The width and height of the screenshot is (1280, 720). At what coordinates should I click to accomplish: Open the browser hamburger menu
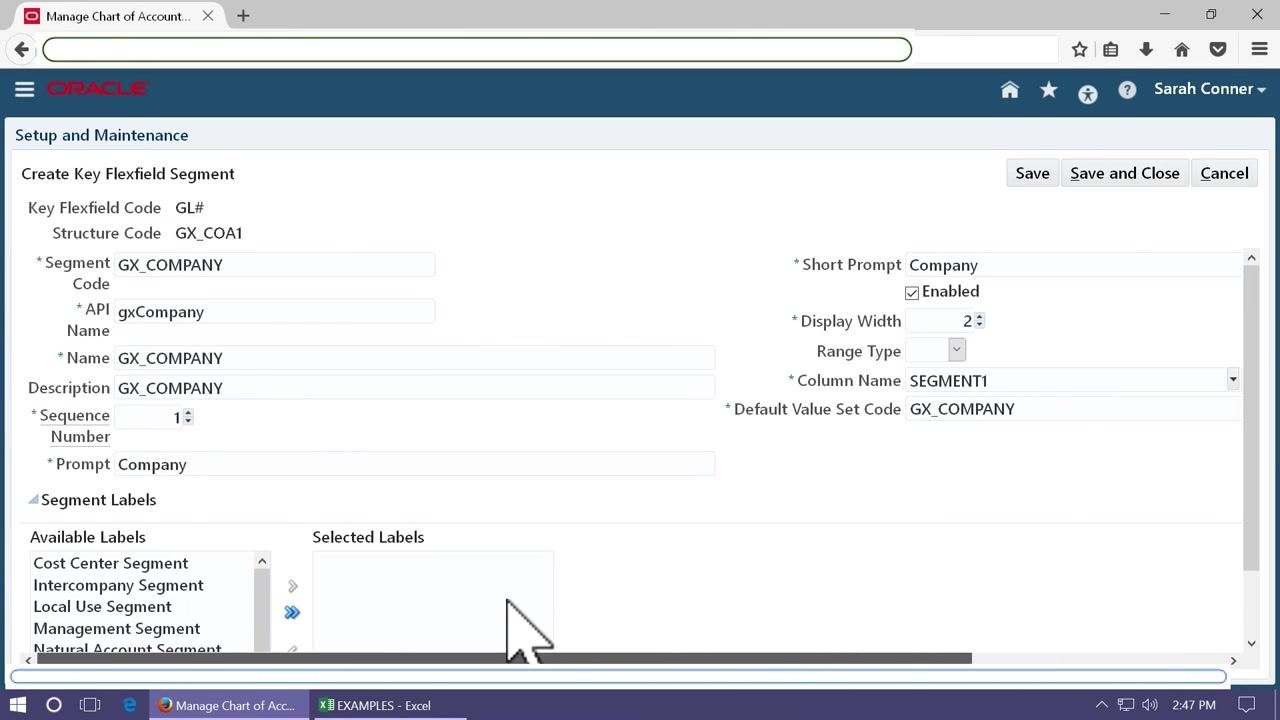1260,49
